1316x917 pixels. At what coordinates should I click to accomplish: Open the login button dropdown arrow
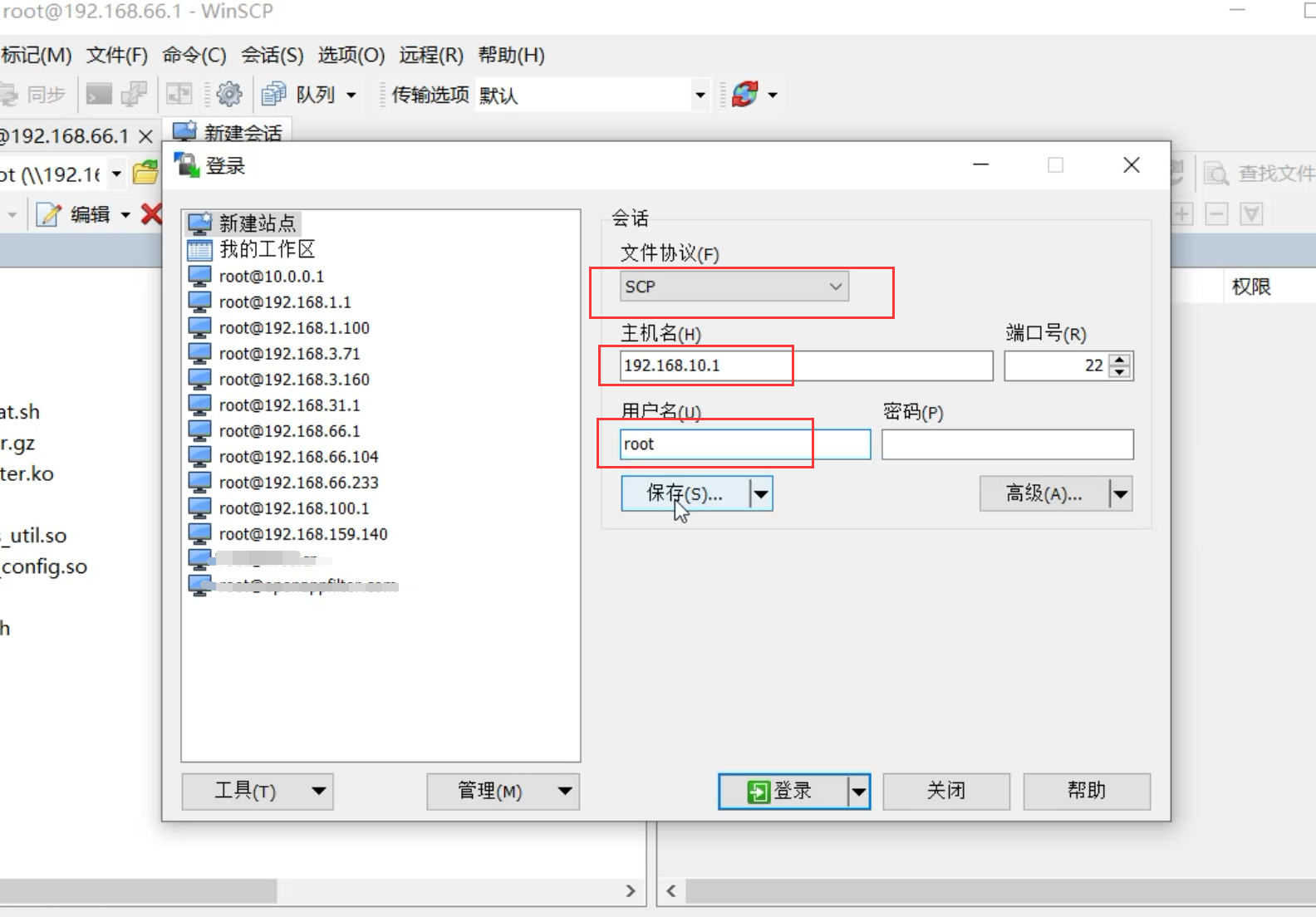pos(858,791)
